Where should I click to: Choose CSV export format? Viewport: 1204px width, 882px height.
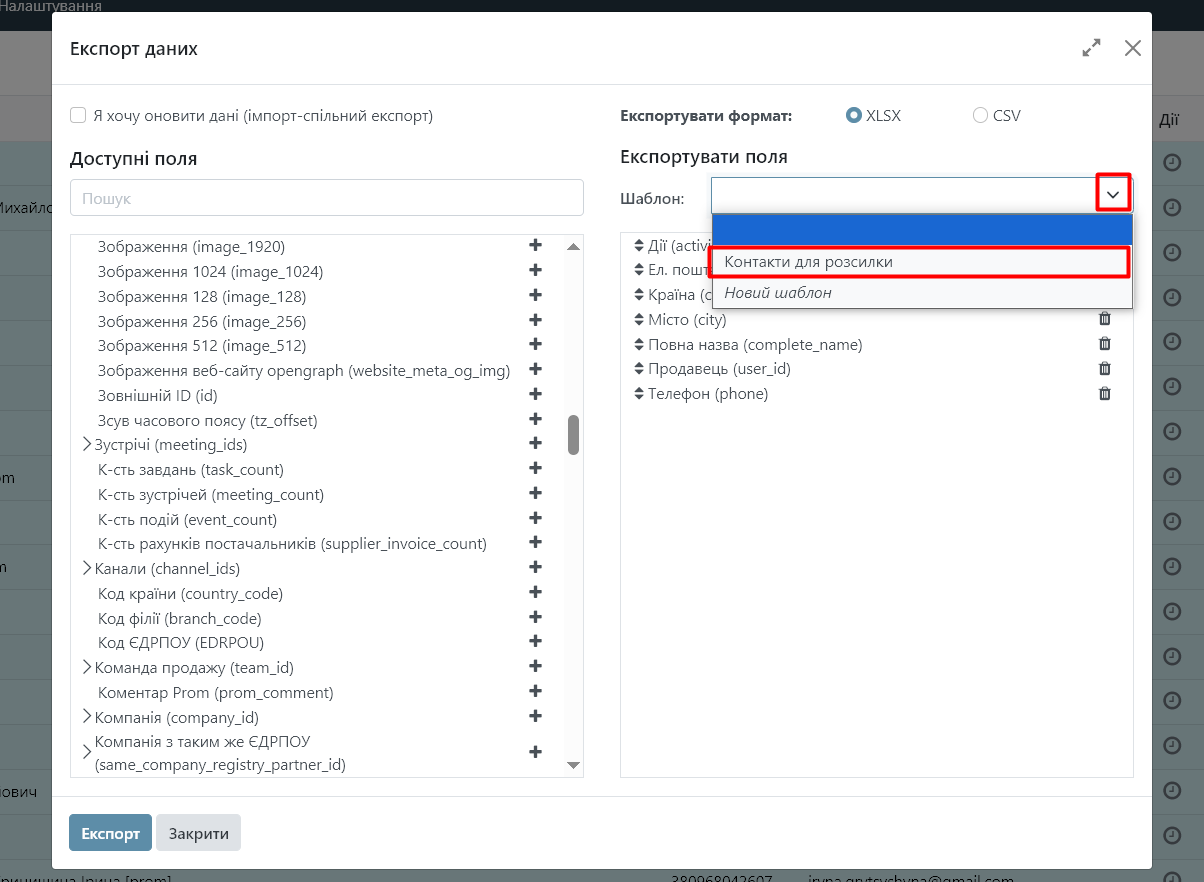(x=980, y=116)
